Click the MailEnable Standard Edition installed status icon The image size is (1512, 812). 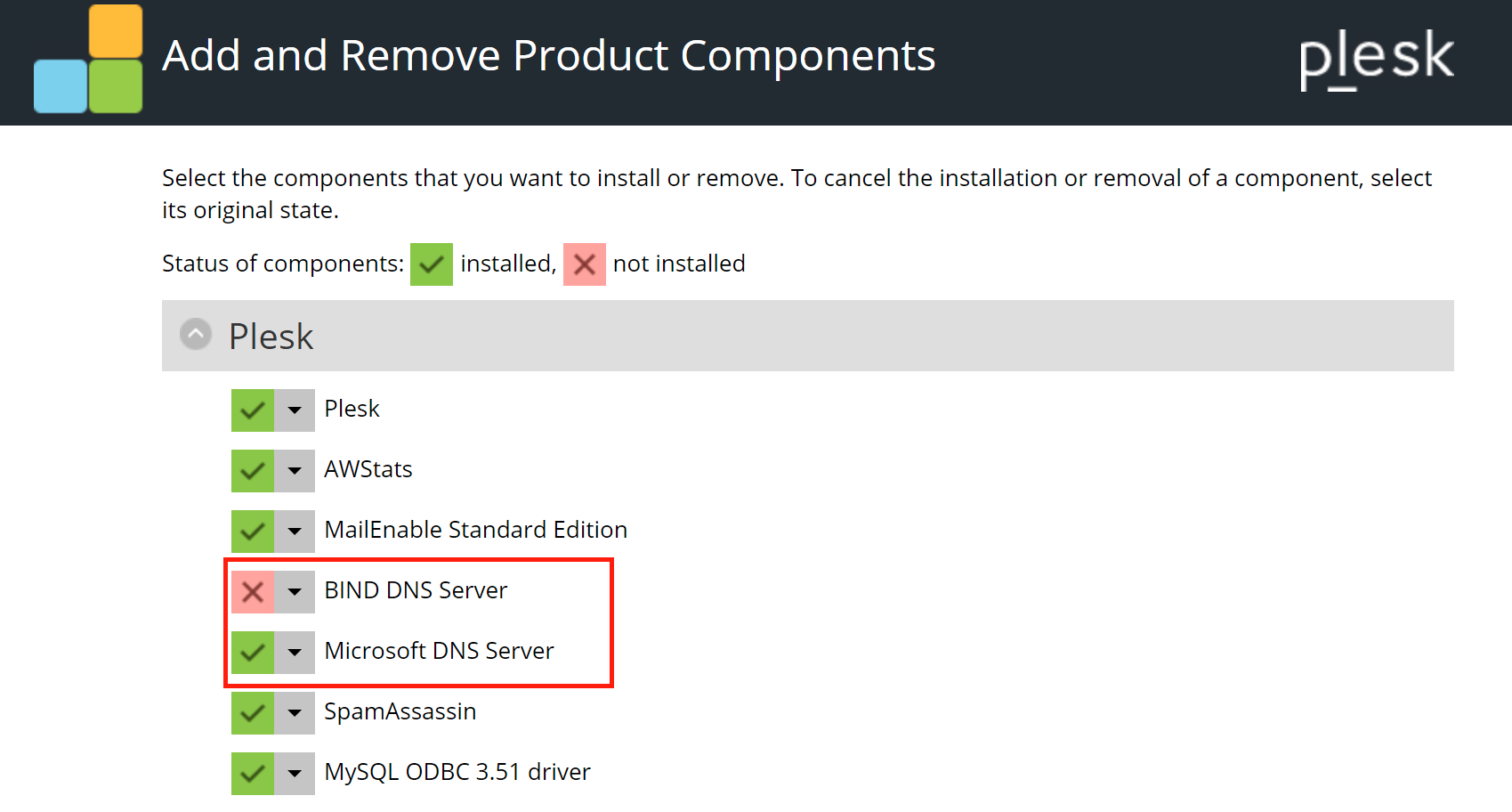[x=253, y=532]
